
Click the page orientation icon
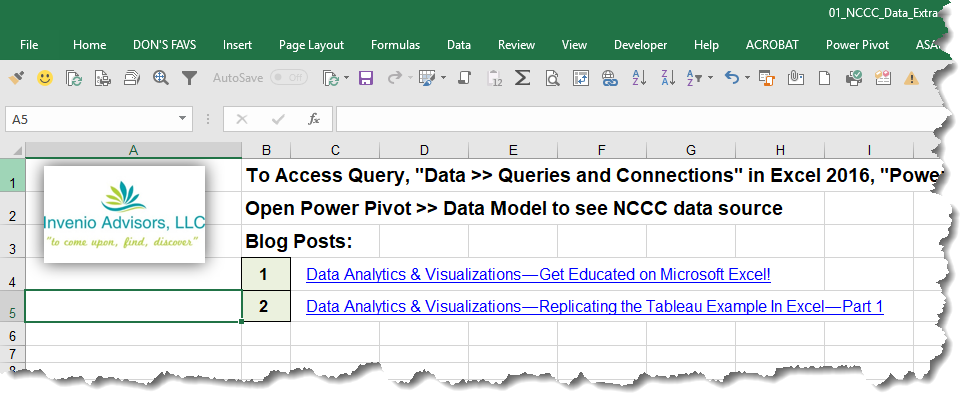point(465,78)
